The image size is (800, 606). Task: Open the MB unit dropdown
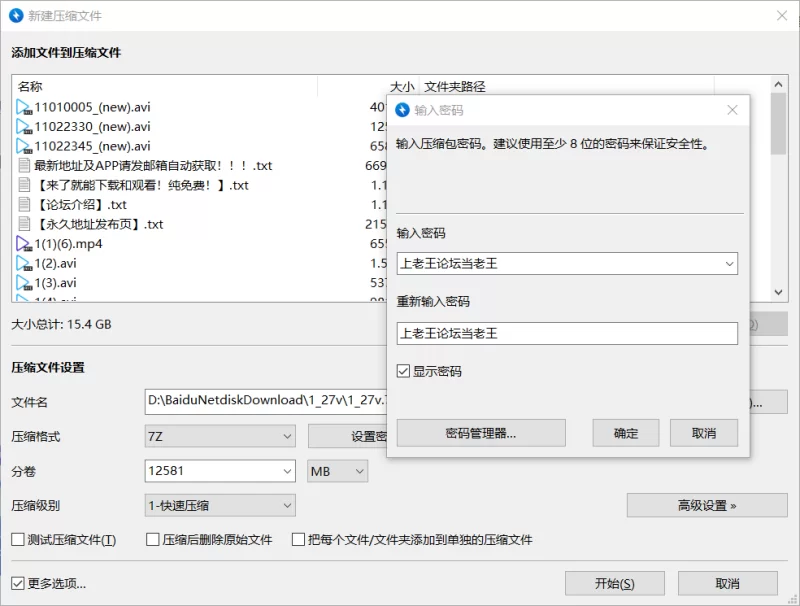[337, 471]
